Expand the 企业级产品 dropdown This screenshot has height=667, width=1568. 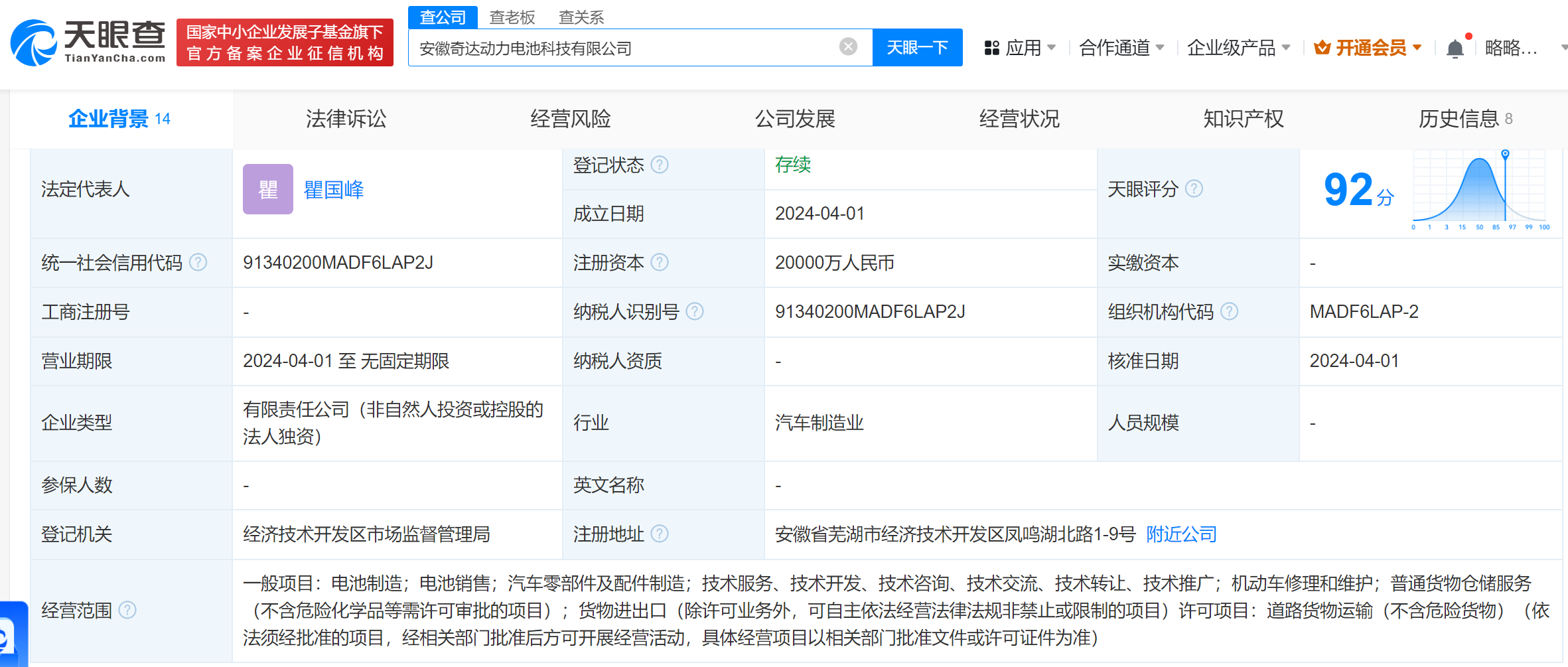click(1238, 48)
